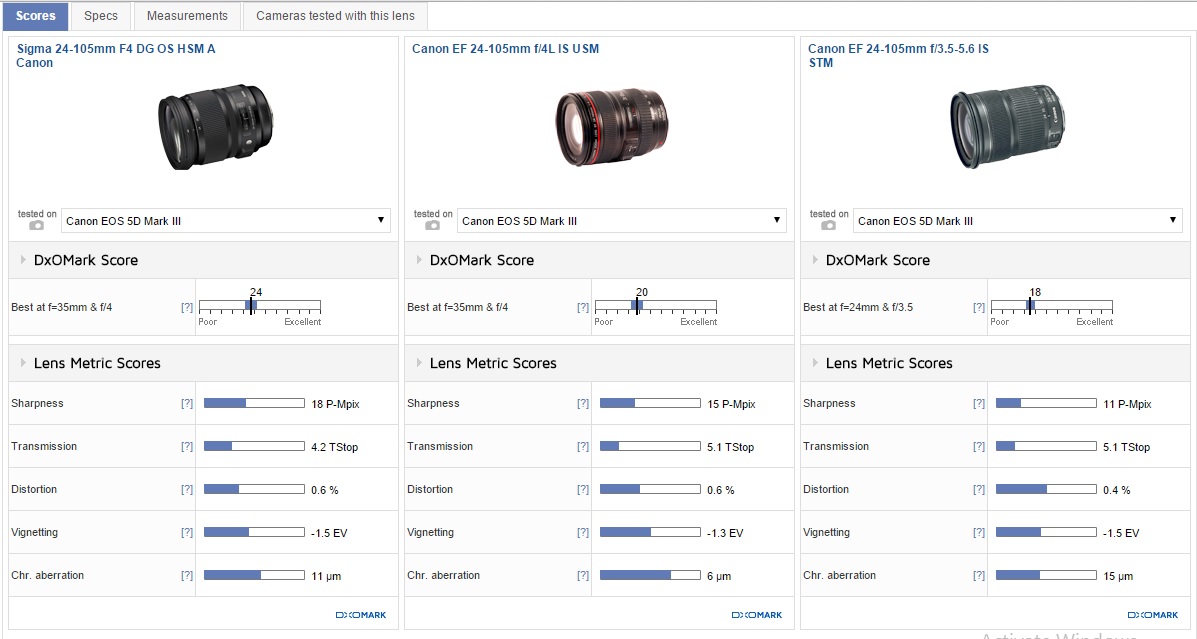Viewport: 1197px width, 639px height.
Task: Open the Canon EF 24-105mm f/4L IS USM link
Action: [x=505, y=49]
